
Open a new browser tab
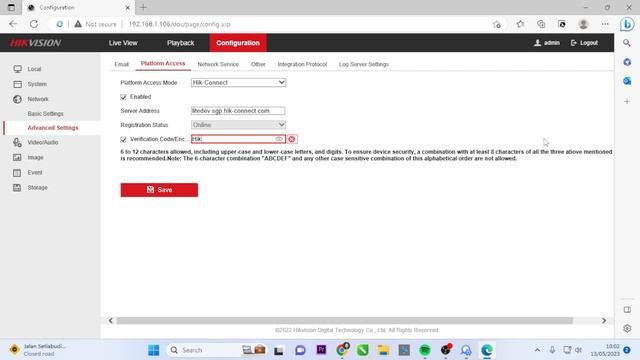143,7
